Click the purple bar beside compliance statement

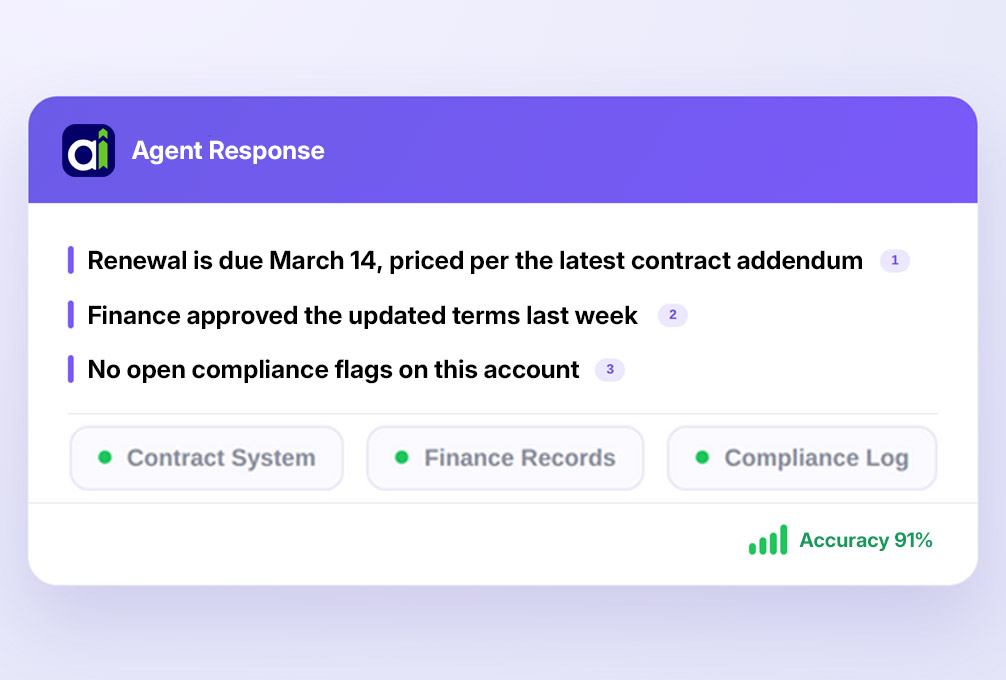coord(71,370)
